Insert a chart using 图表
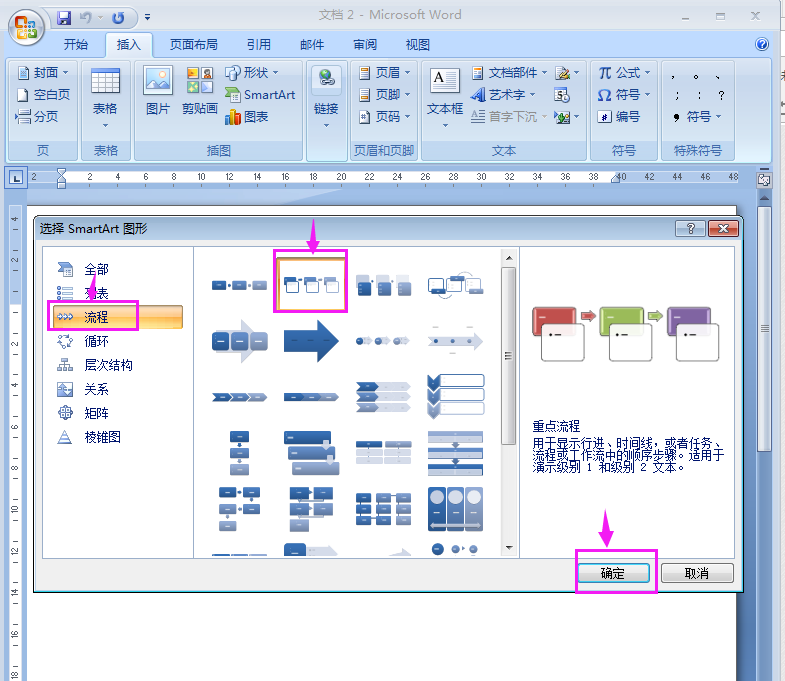Viewport: 785px width, 681px height. pos(246,117)
